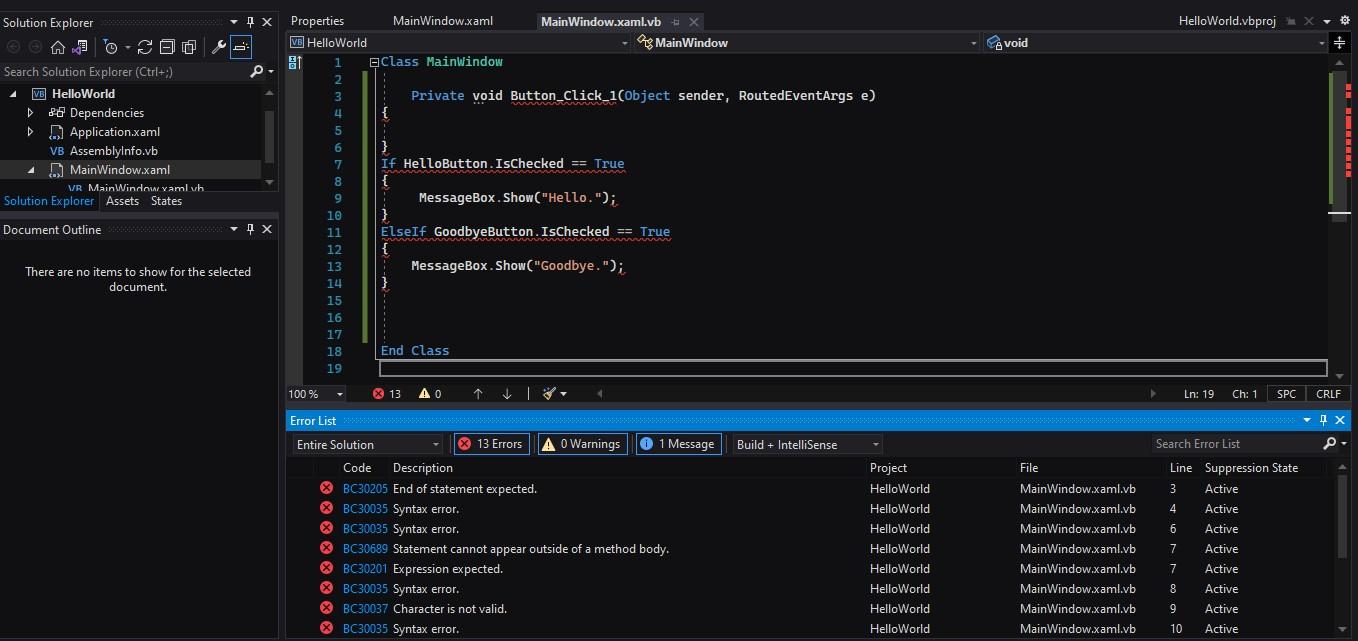Navigate to next error with the down arrow icon
1358x641 pixels.
click(507, 393)
